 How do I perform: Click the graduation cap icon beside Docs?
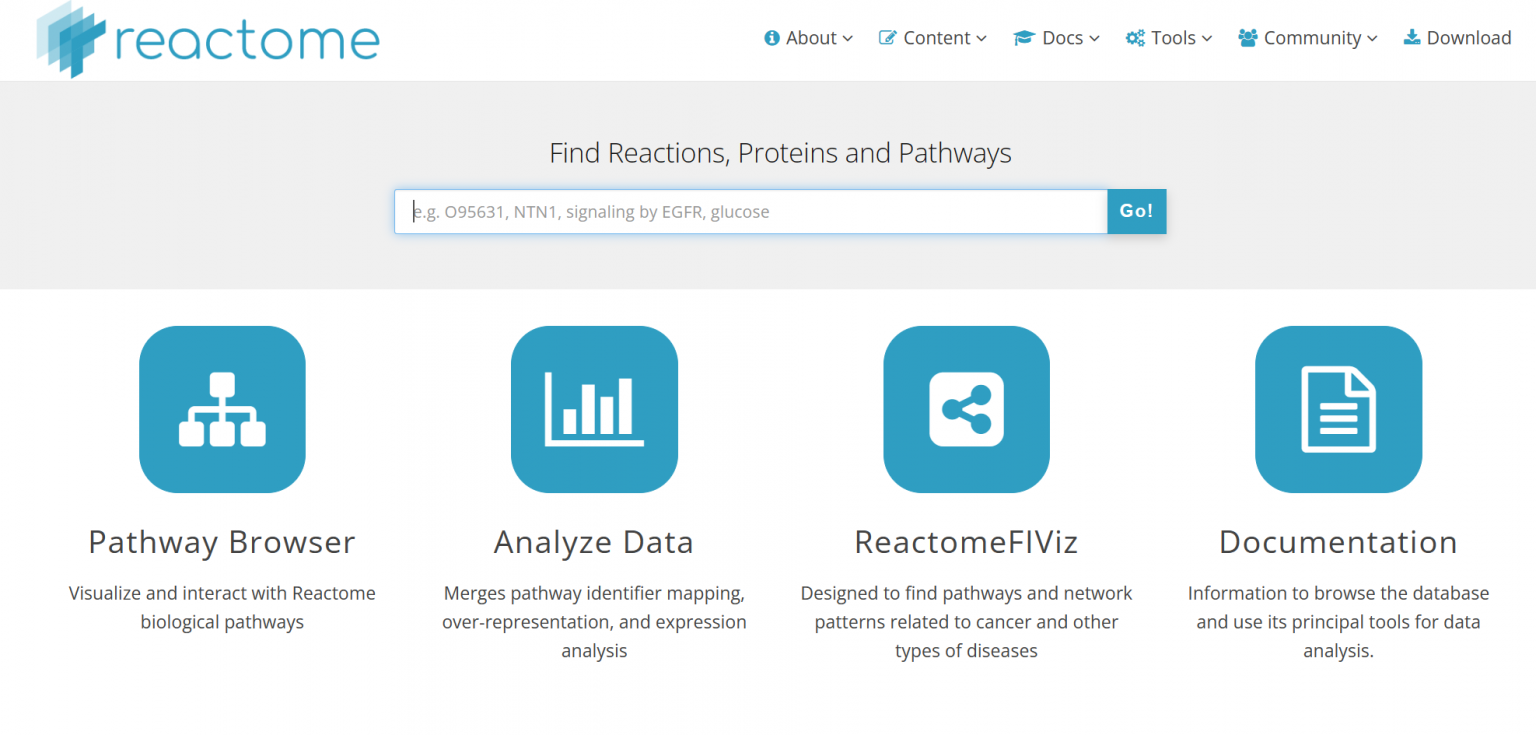pyautogui.click(x=1023, y=38)
